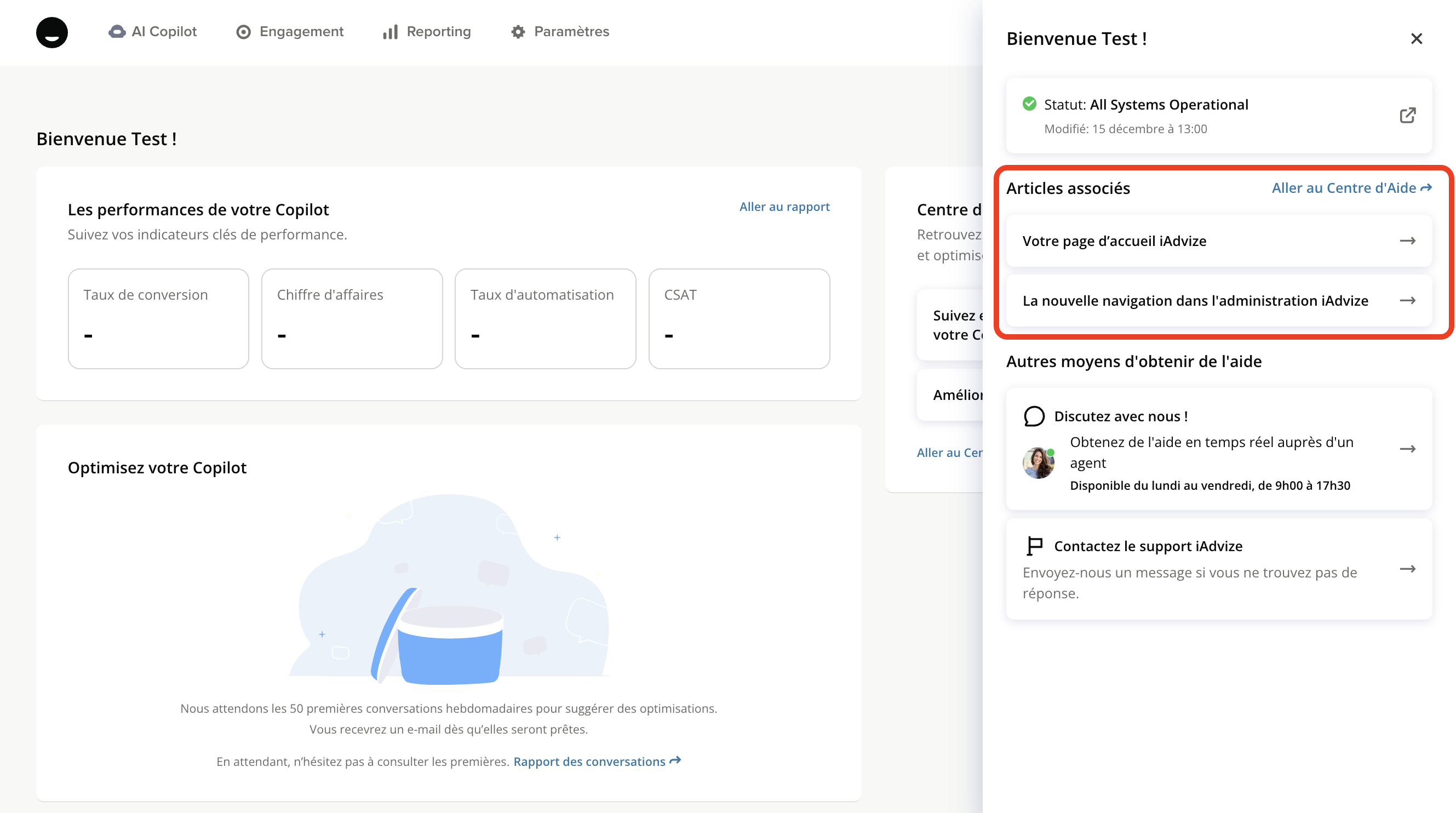Image resolution: width=1456 pixels, height=813 pixels.
Task: Open article Votre page d'accueil iAdvize
Action: coord(1115,241)
